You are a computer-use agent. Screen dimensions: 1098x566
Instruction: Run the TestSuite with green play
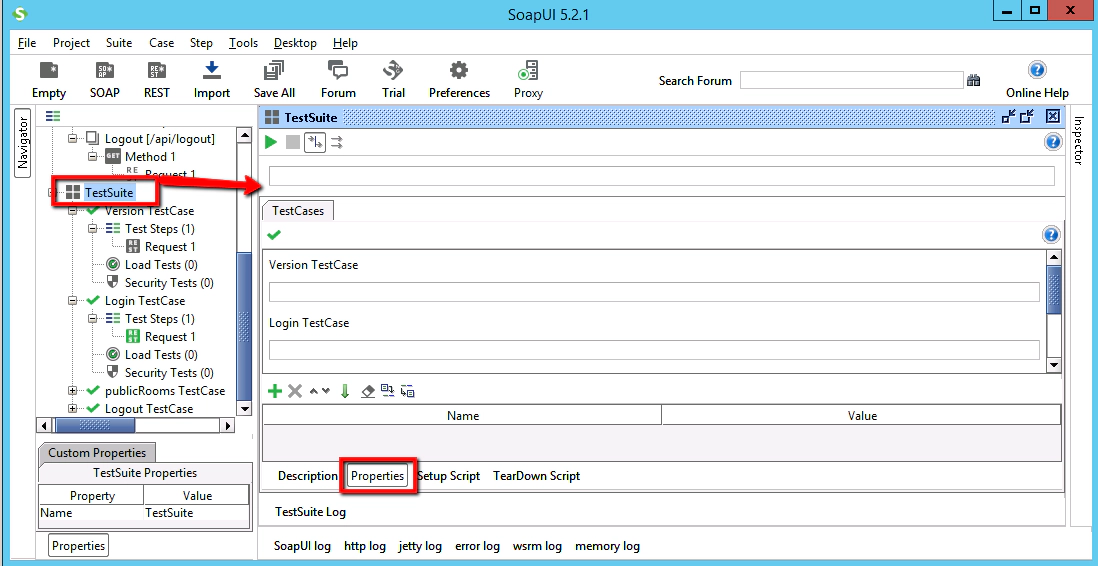point(271,143)
